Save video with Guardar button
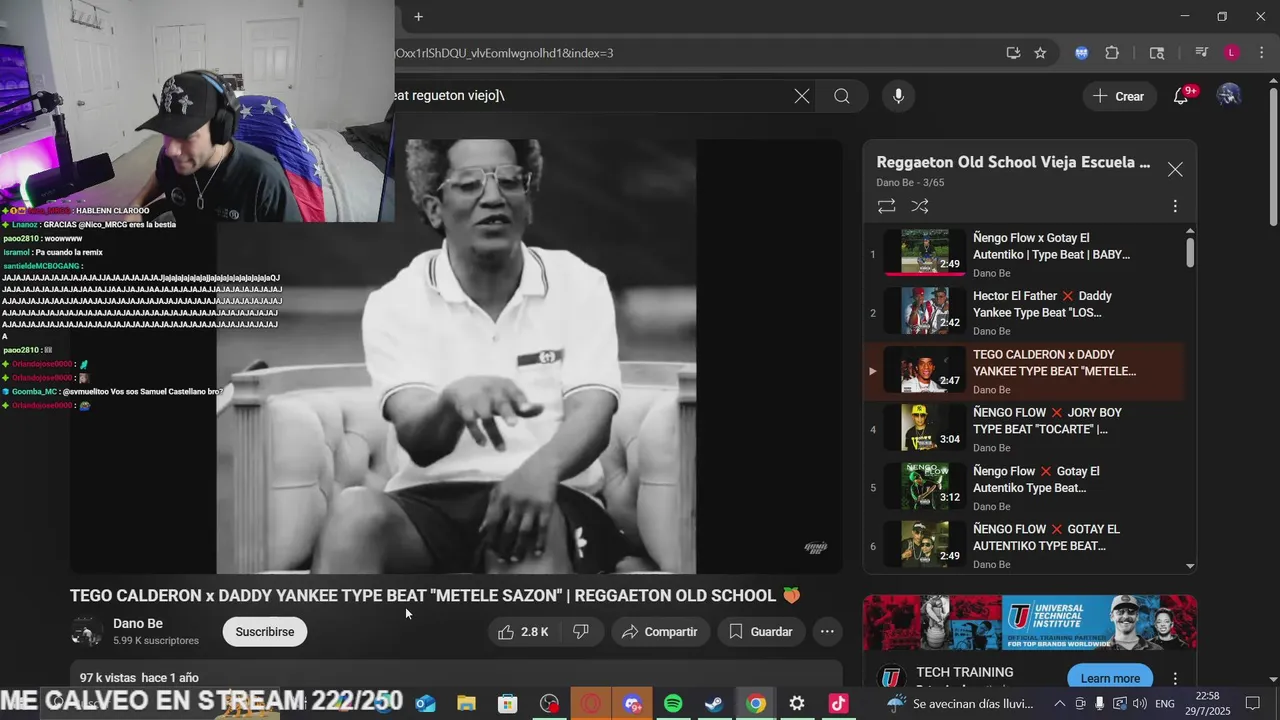1280x720 pixels. pyautogui.click(x=761, y=632)
